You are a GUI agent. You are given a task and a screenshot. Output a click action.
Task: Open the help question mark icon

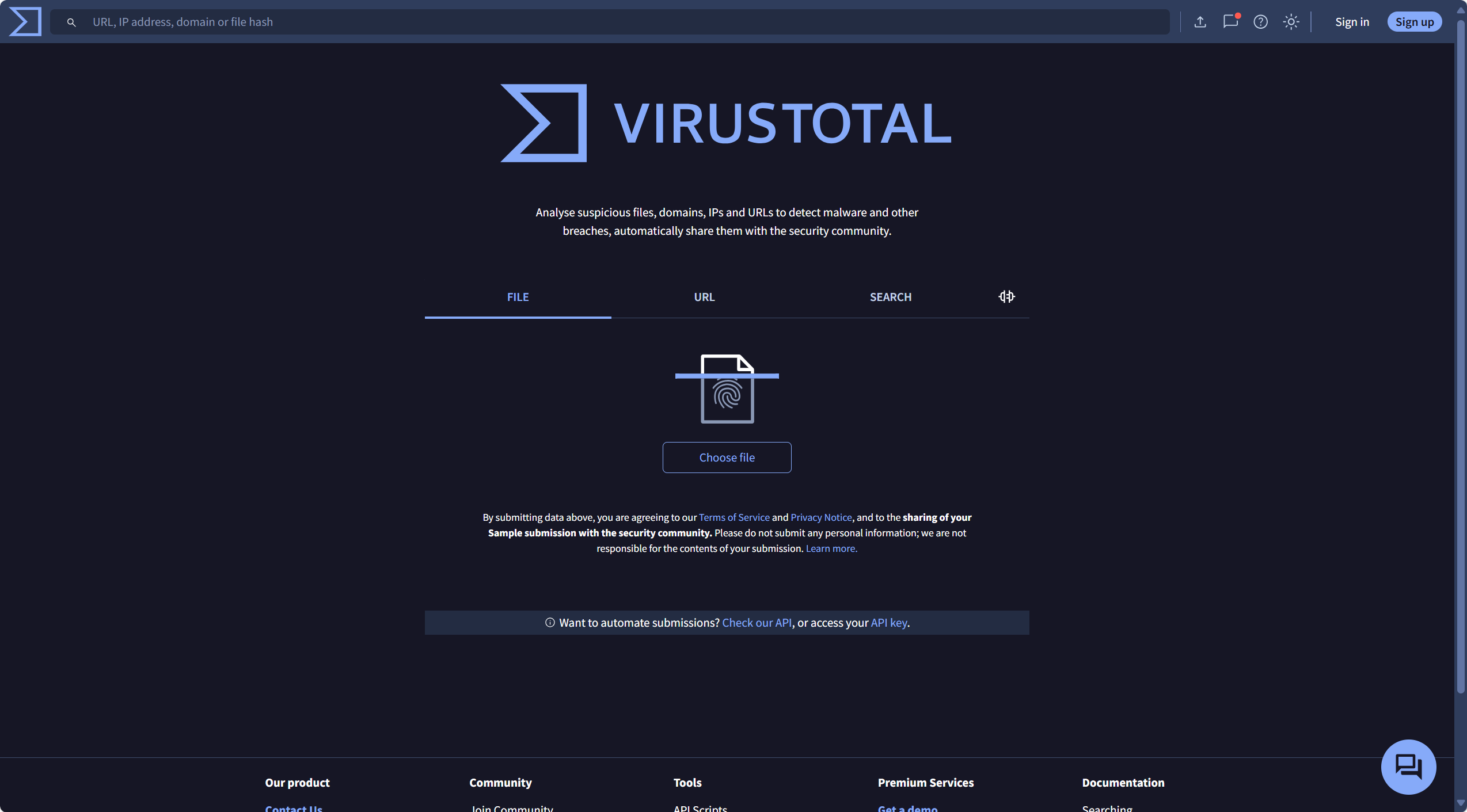pos(1260,22)
